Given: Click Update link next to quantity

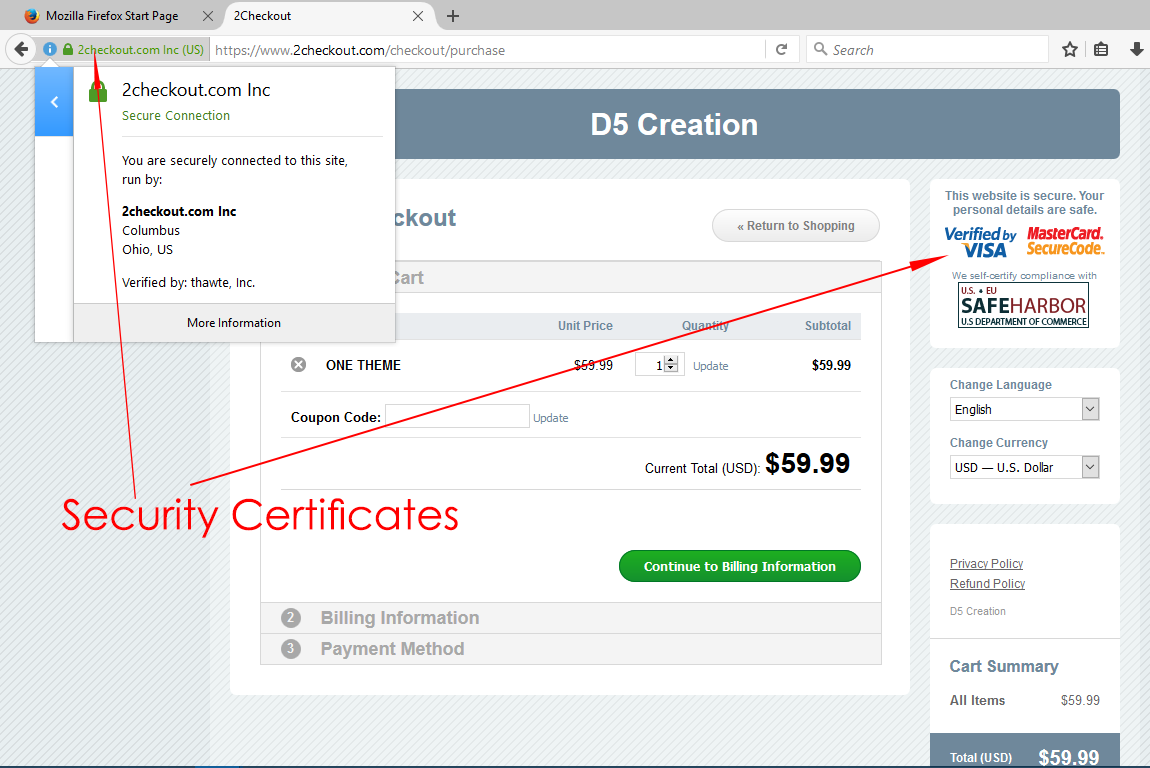Looking at the screenshot, I should tap(711, 366).
